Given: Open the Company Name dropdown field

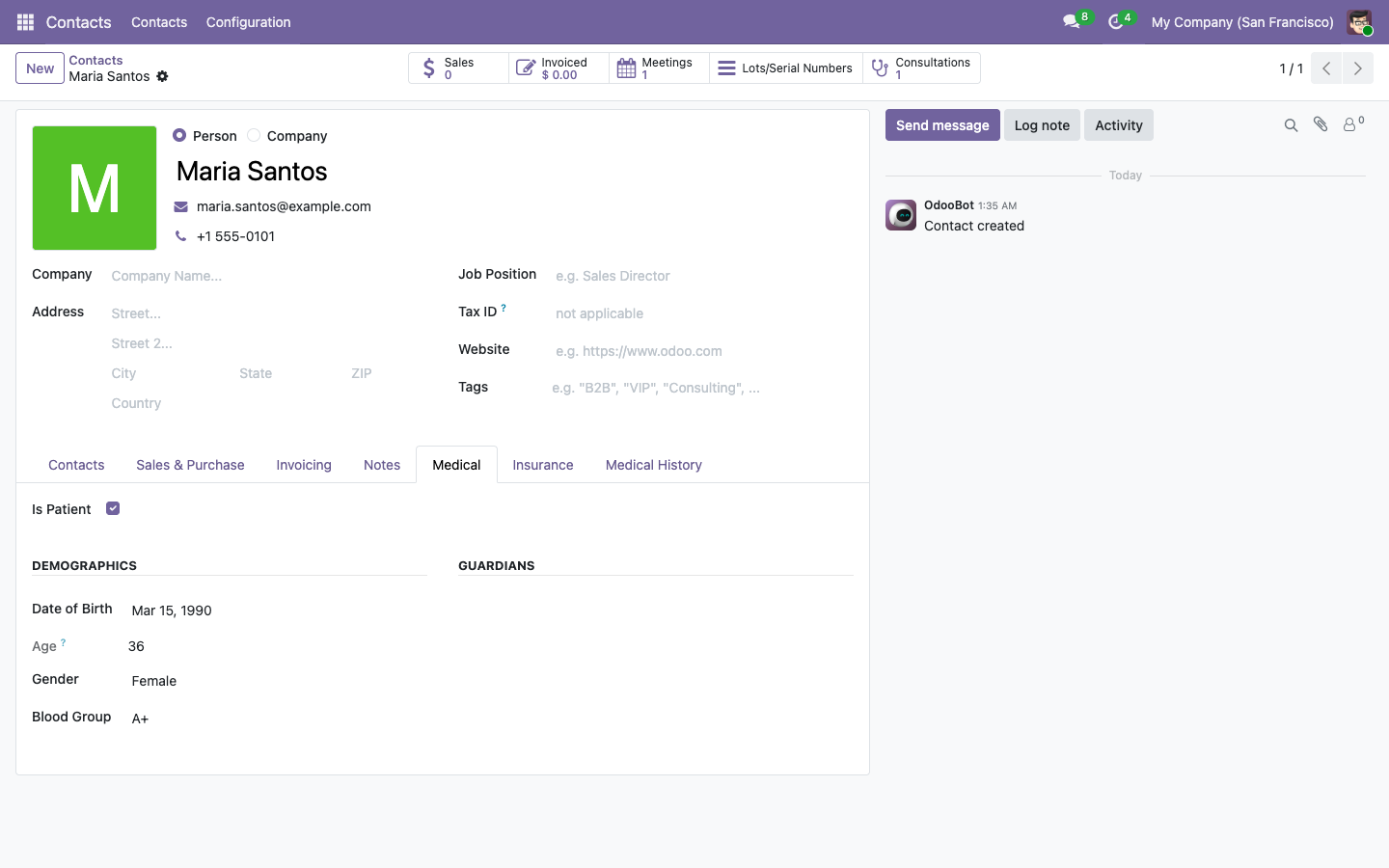Looking at the screenshot, I should click(x=267, y=276).
